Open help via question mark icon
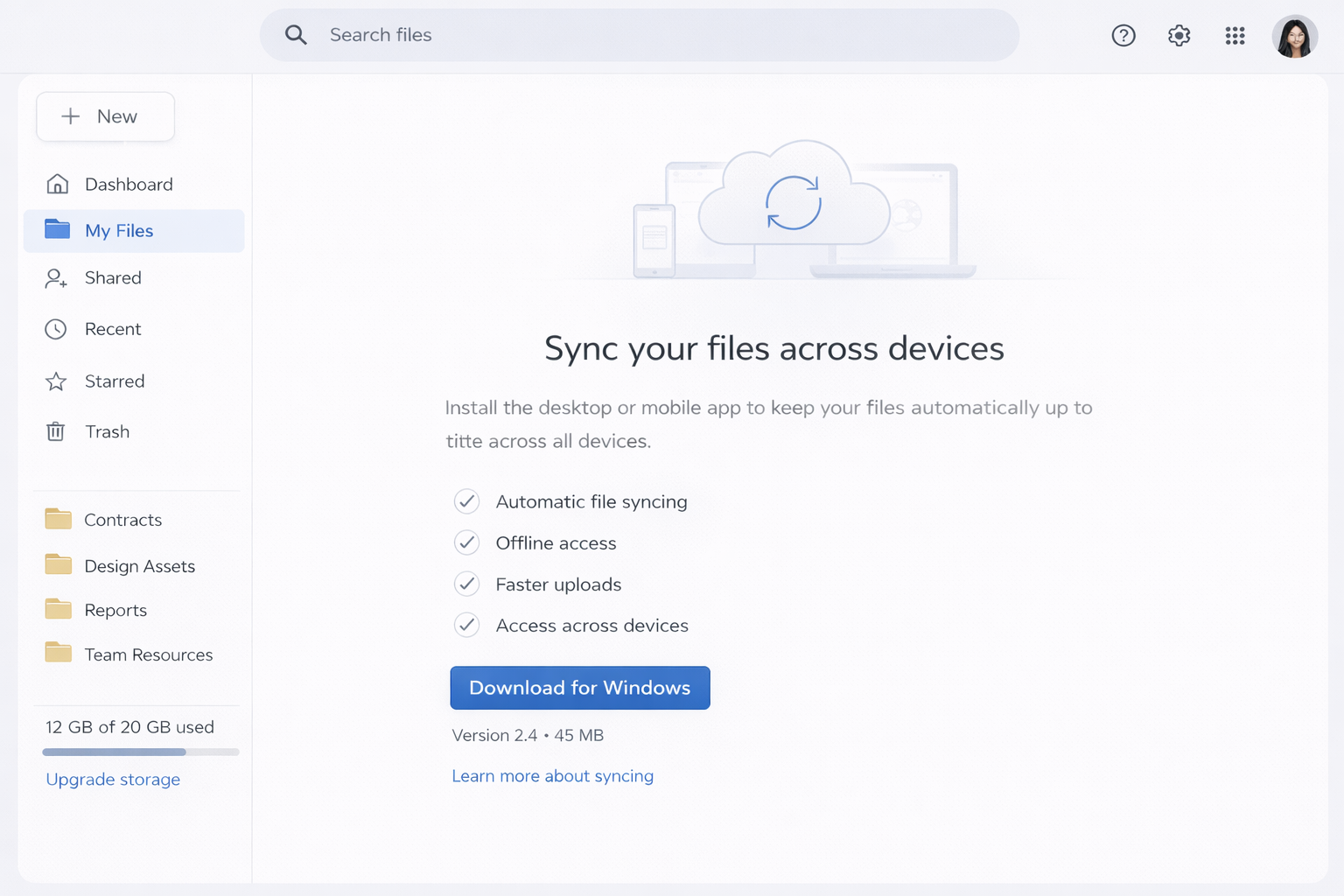Viewport: 1344px width, 896px height. pyautogui.click(x=1123, y=36)
